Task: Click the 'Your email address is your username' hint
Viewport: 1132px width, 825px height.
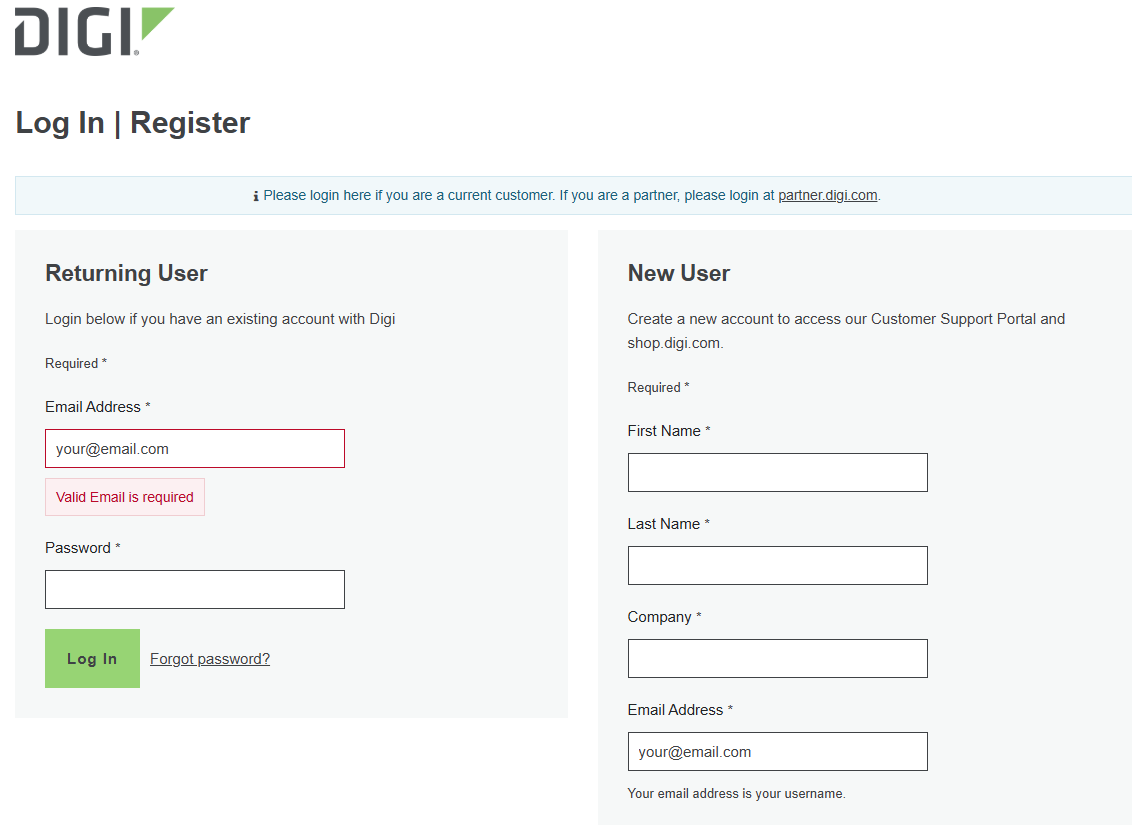Action: click(736, 794)
